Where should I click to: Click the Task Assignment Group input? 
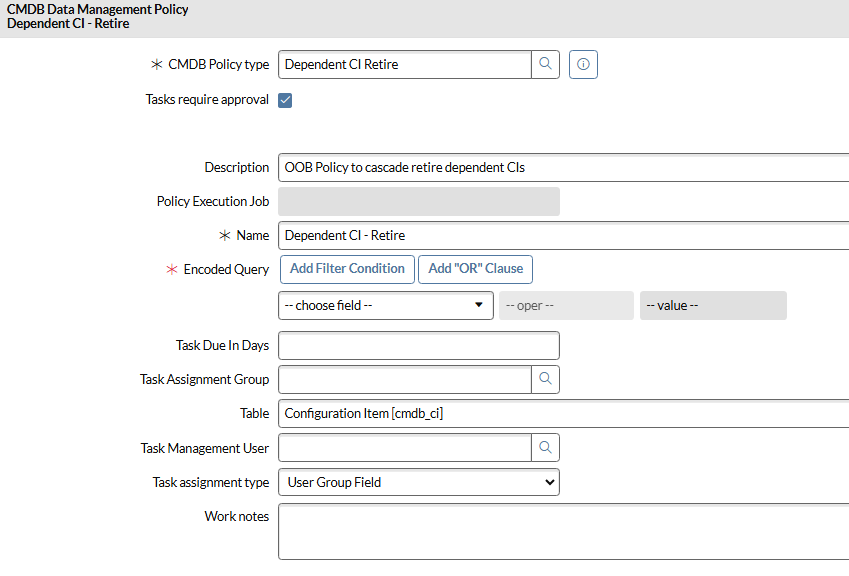pos(404,379)
